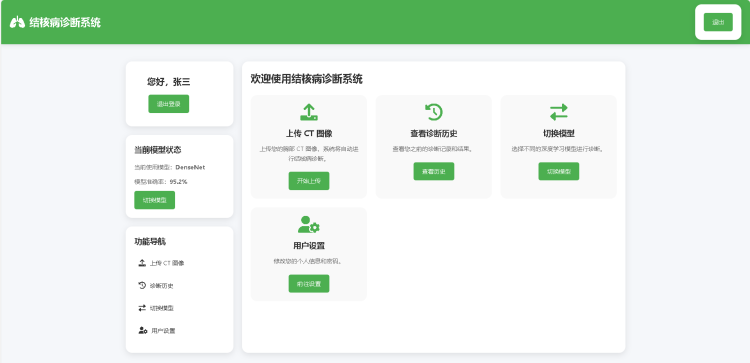Click the 用户设置 card title

click(309, 246)
